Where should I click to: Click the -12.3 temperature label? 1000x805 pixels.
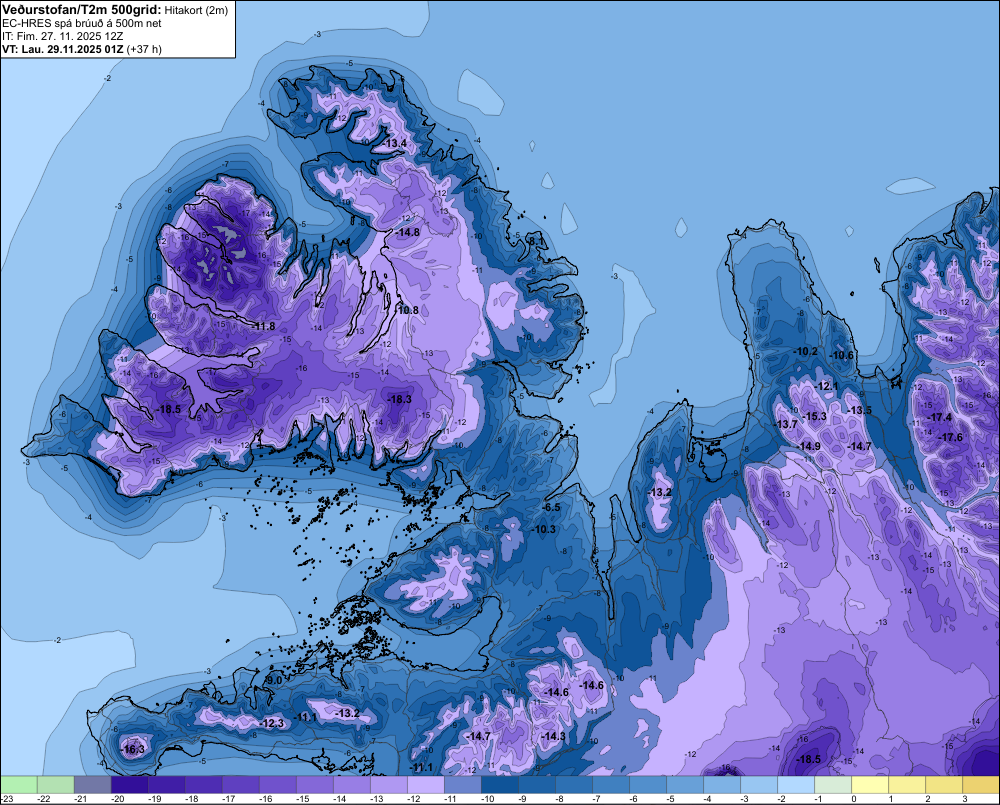click(x=272, y=723)
